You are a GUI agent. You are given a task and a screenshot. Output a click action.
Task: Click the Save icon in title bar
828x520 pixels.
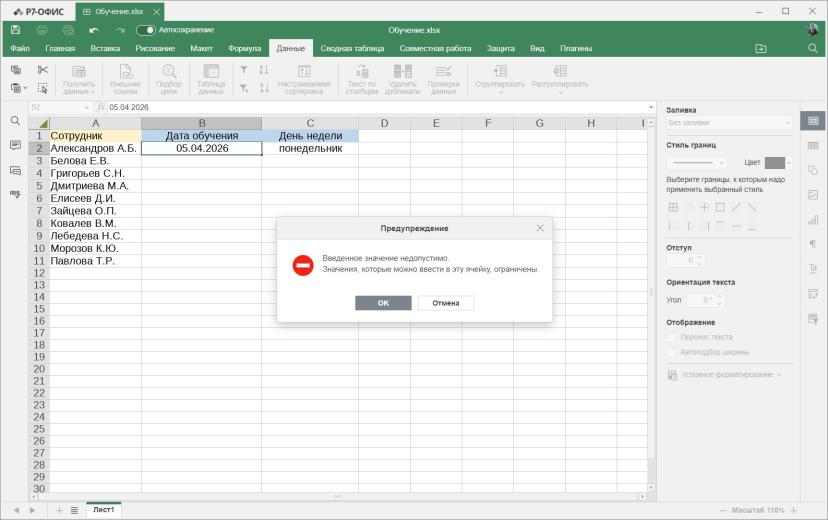(x=15, y=30)
